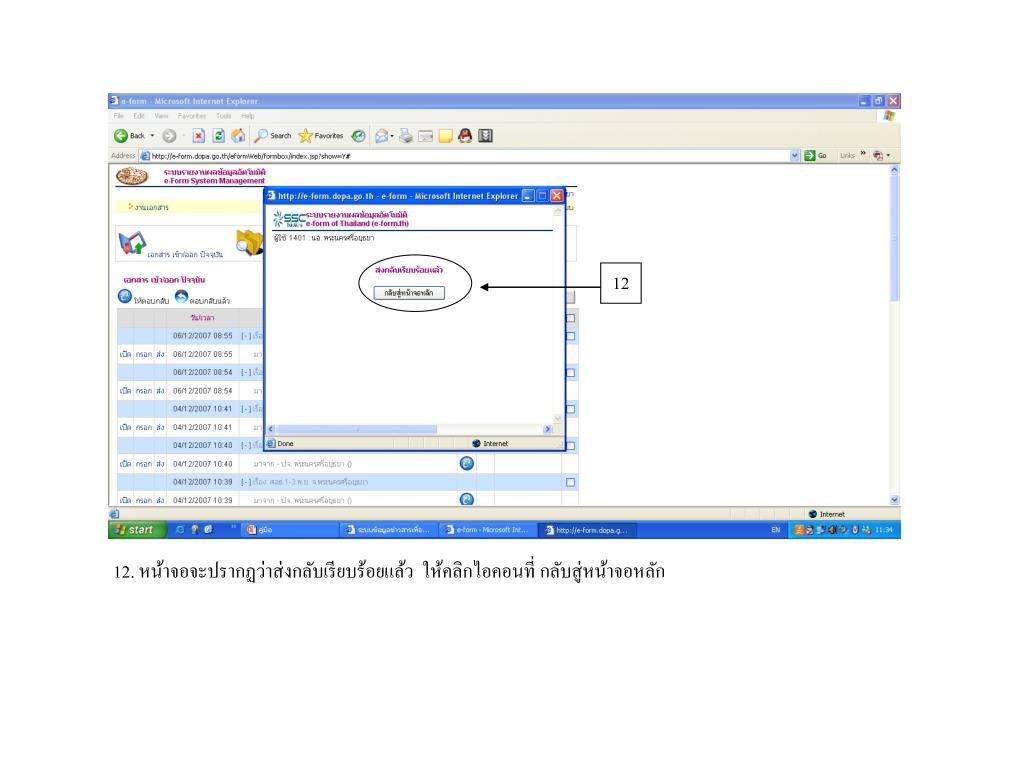
Task: Click the main window's vertical scrollbar thumb
Action: 894,238
